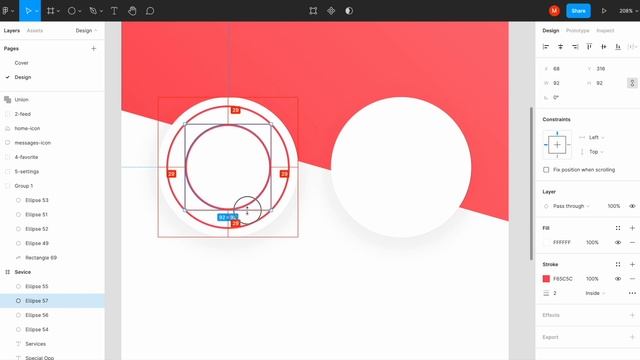Select the Pen tool
This screenshot has width=640, height=360.
(93, 11)
